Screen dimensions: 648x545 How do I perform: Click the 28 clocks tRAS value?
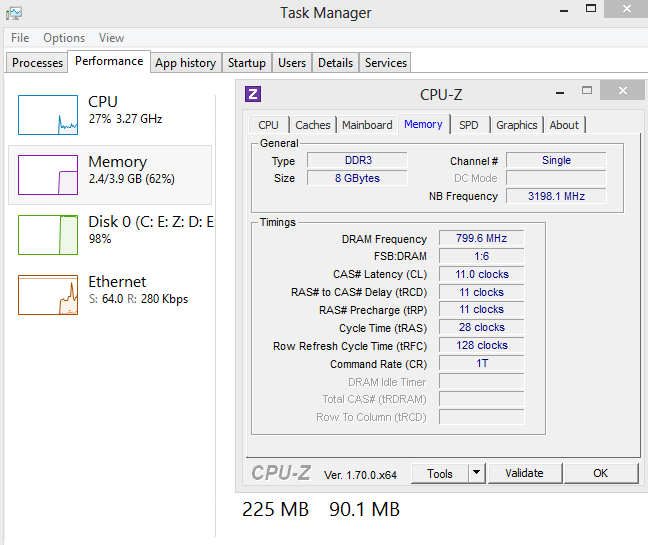[481, 327]
